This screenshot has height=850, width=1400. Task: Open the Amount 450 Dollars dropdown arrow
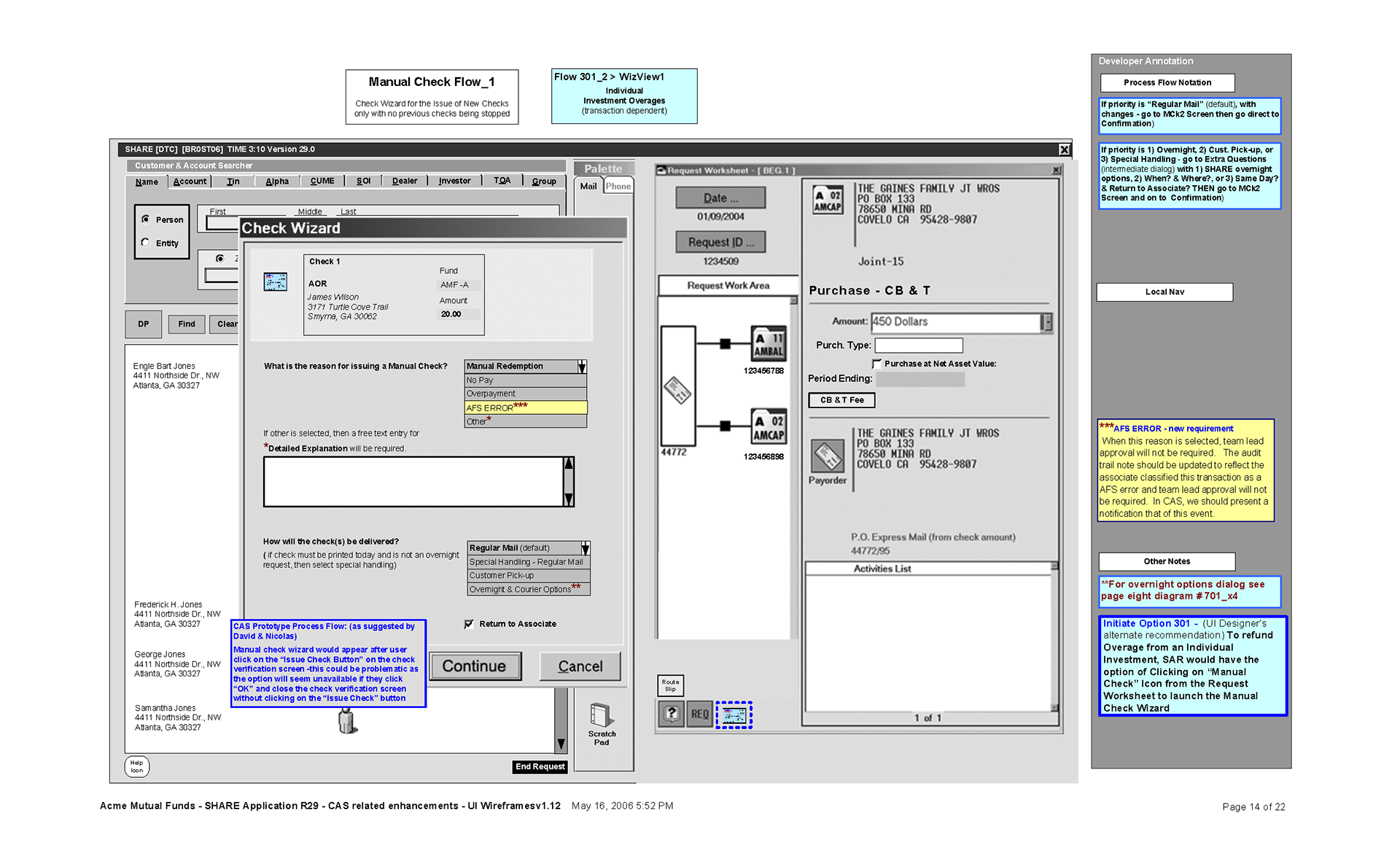[1047, 322]
